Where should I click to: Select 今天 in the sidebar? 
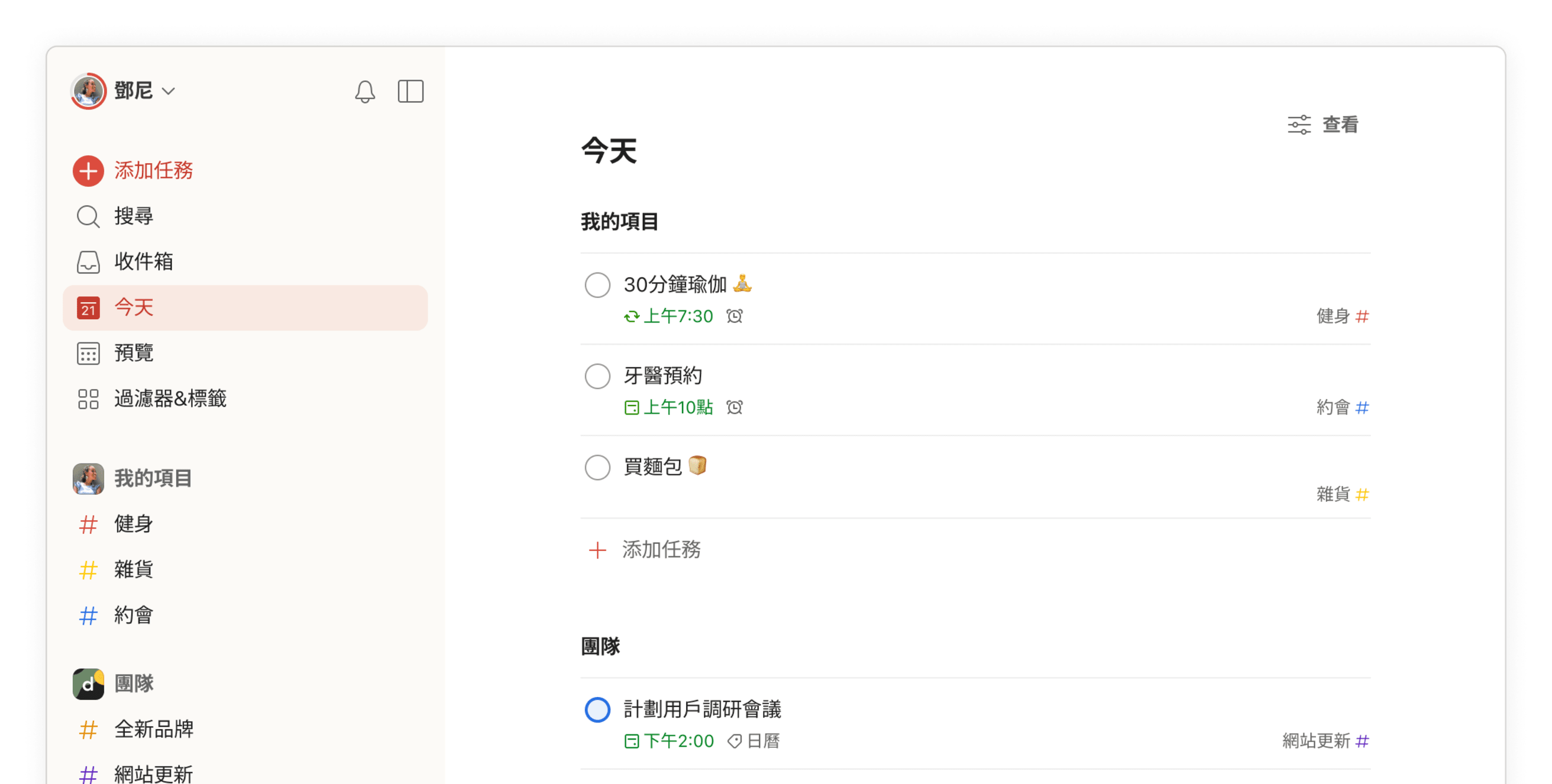click(x=245, y=307)
